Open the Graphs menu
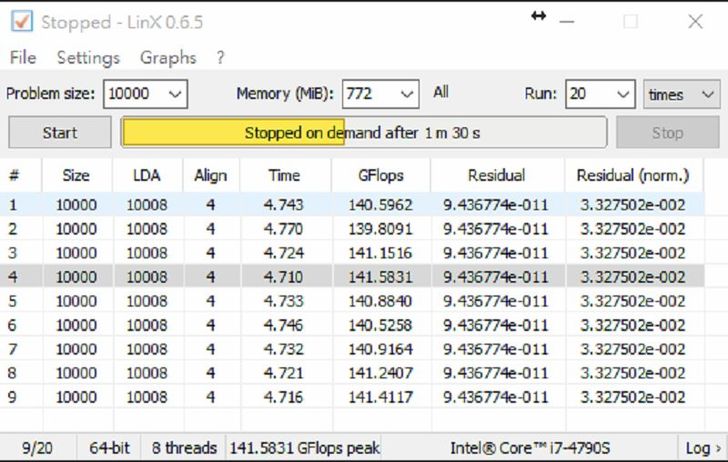This screenshot has height=462, width=728. tap(168, 58)
